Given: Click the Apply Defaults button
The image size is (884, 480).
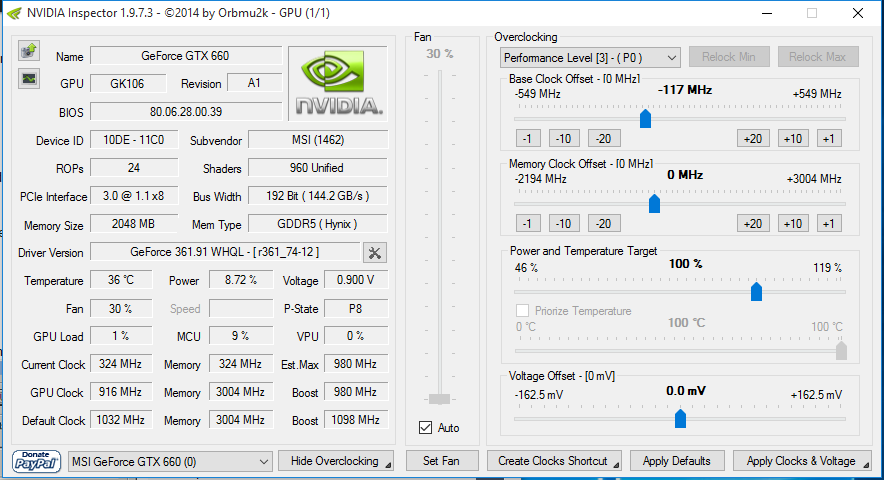Looking at the screenshot, I should 677,461.
